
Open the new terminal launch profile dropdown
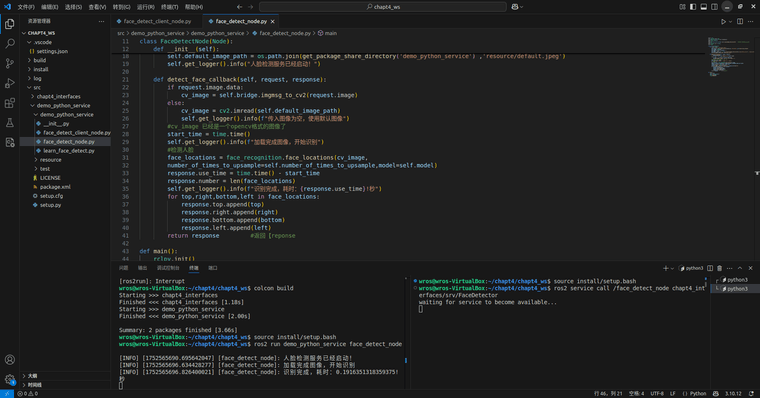click(x=672, y=269)
